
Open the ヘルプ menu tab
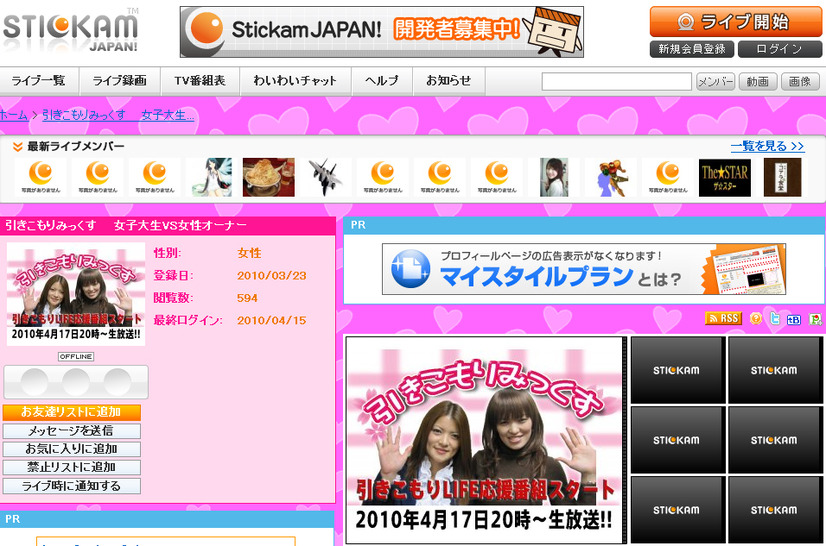click(x=382, y=81)
